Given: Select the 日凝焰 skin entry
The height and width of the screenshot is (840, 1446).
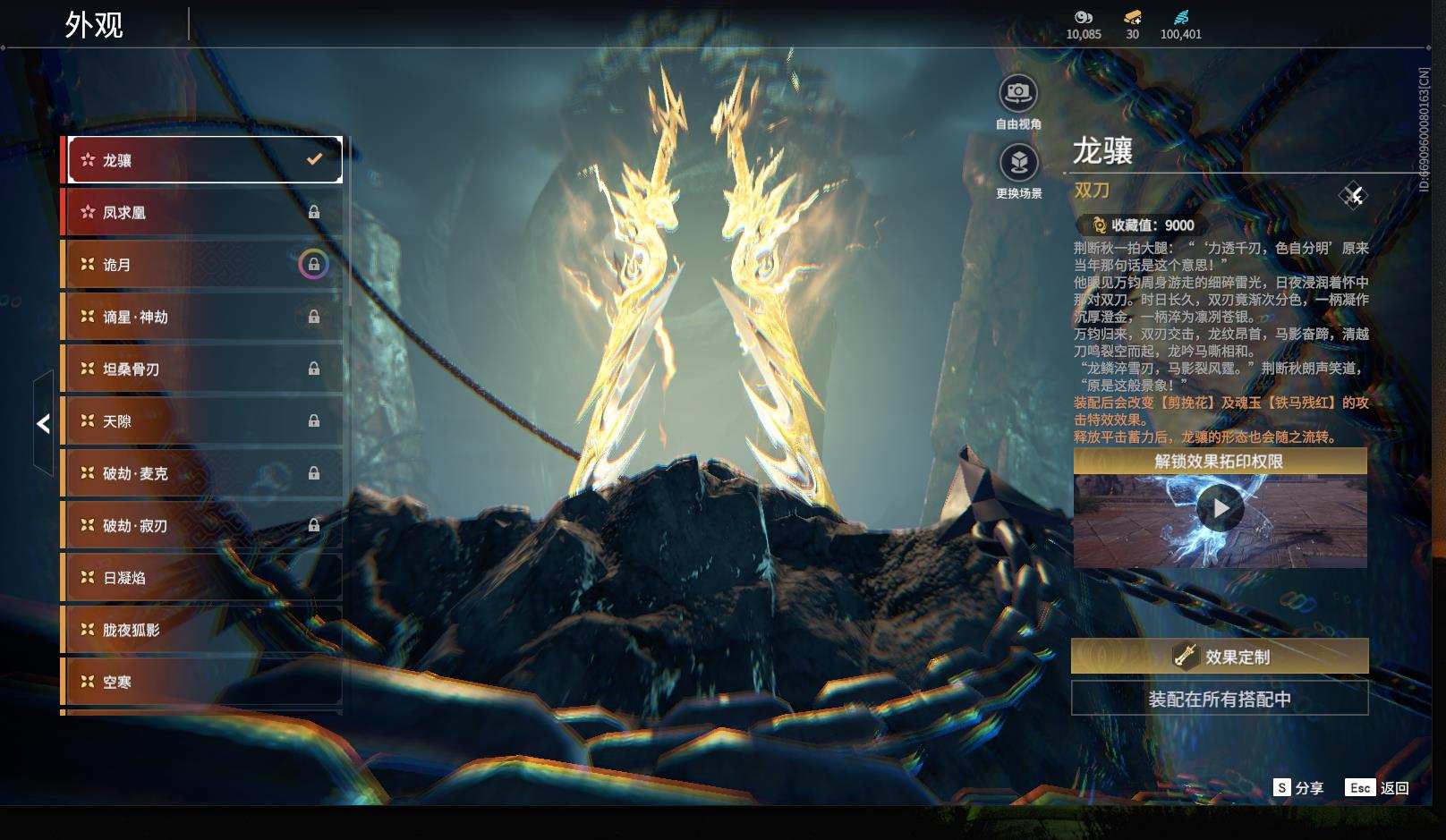Looking at the screenshot, I should [203, 577].
